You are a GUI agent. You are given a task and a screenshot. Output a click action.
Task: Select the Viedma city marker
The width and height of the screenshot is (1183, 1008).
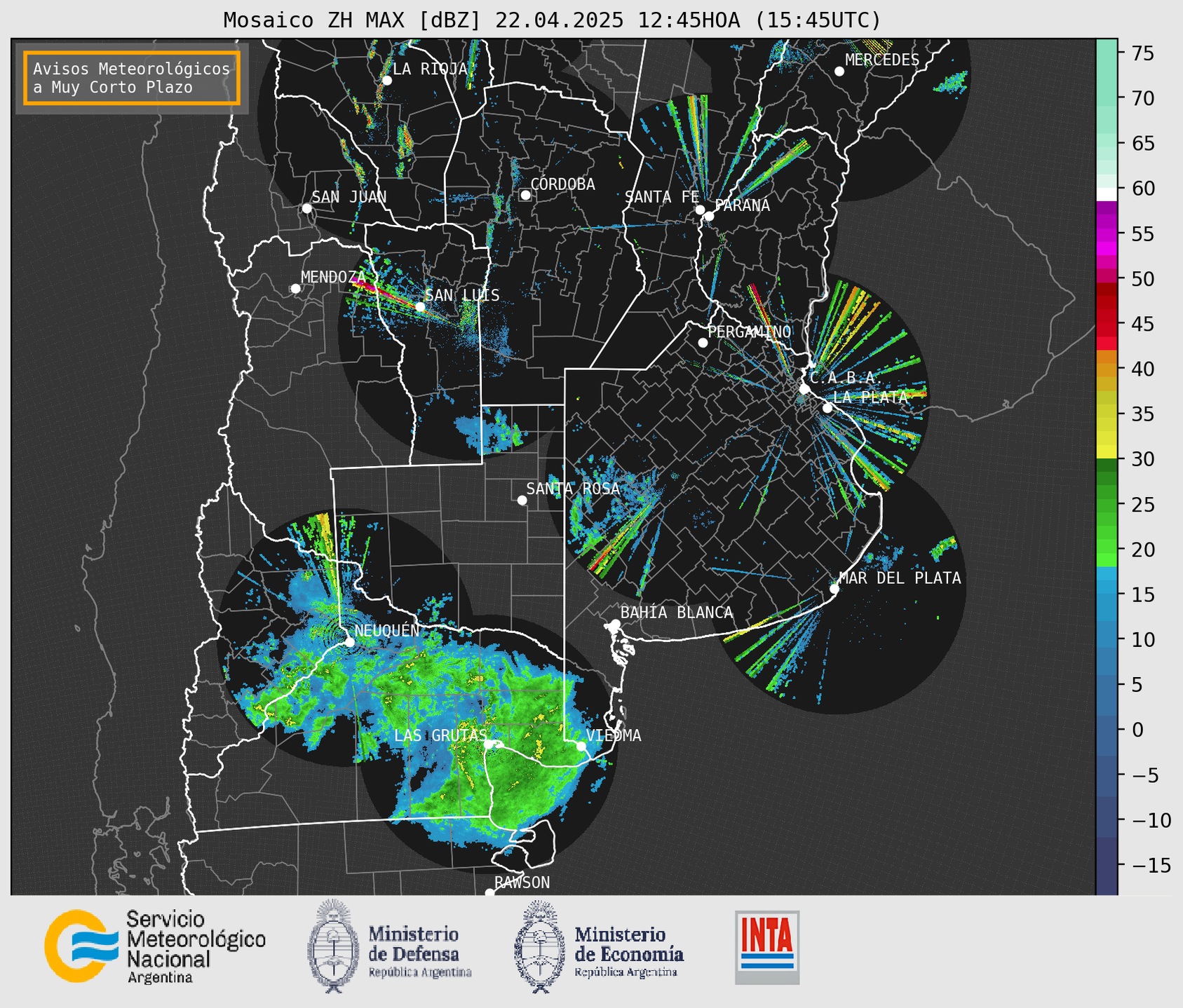click(581, 746)
